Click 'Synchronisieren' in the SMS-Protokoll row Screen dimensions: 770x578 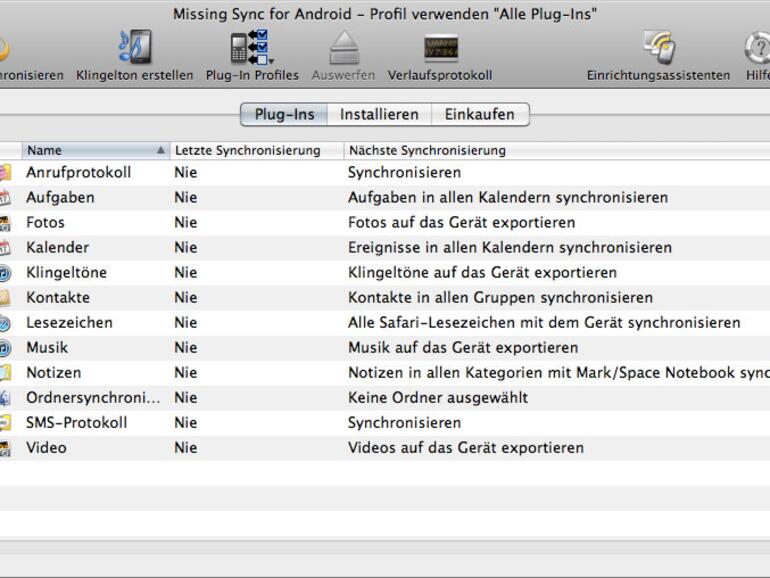405,423
